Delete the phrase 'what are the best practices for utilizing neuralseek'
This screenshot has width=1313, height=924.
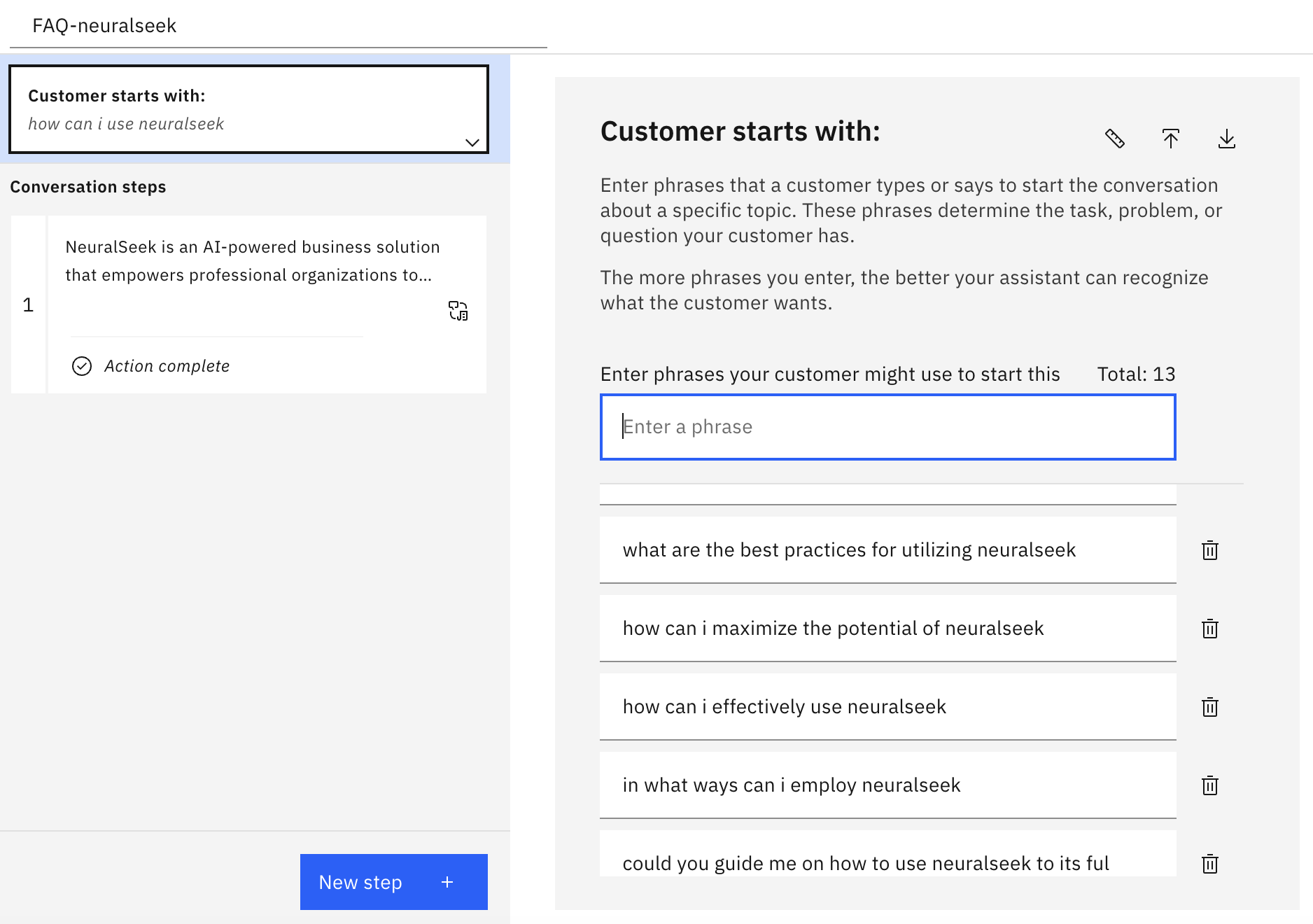click(1210, 550)
